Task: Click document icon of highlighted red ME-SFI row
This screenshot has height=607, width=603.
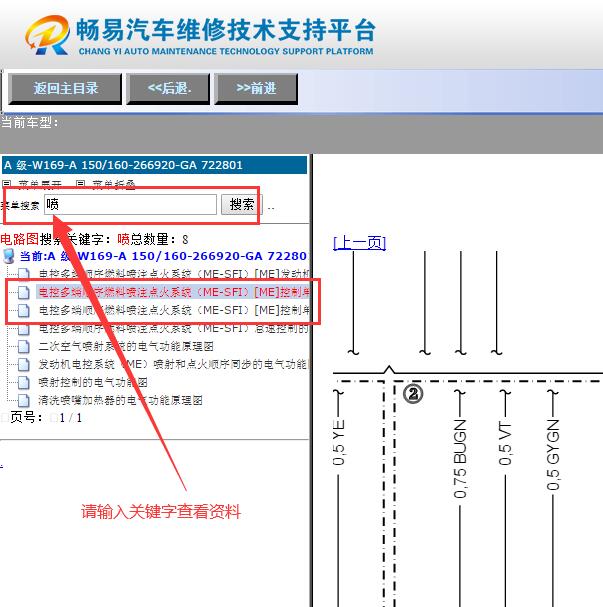Action: 24,292
